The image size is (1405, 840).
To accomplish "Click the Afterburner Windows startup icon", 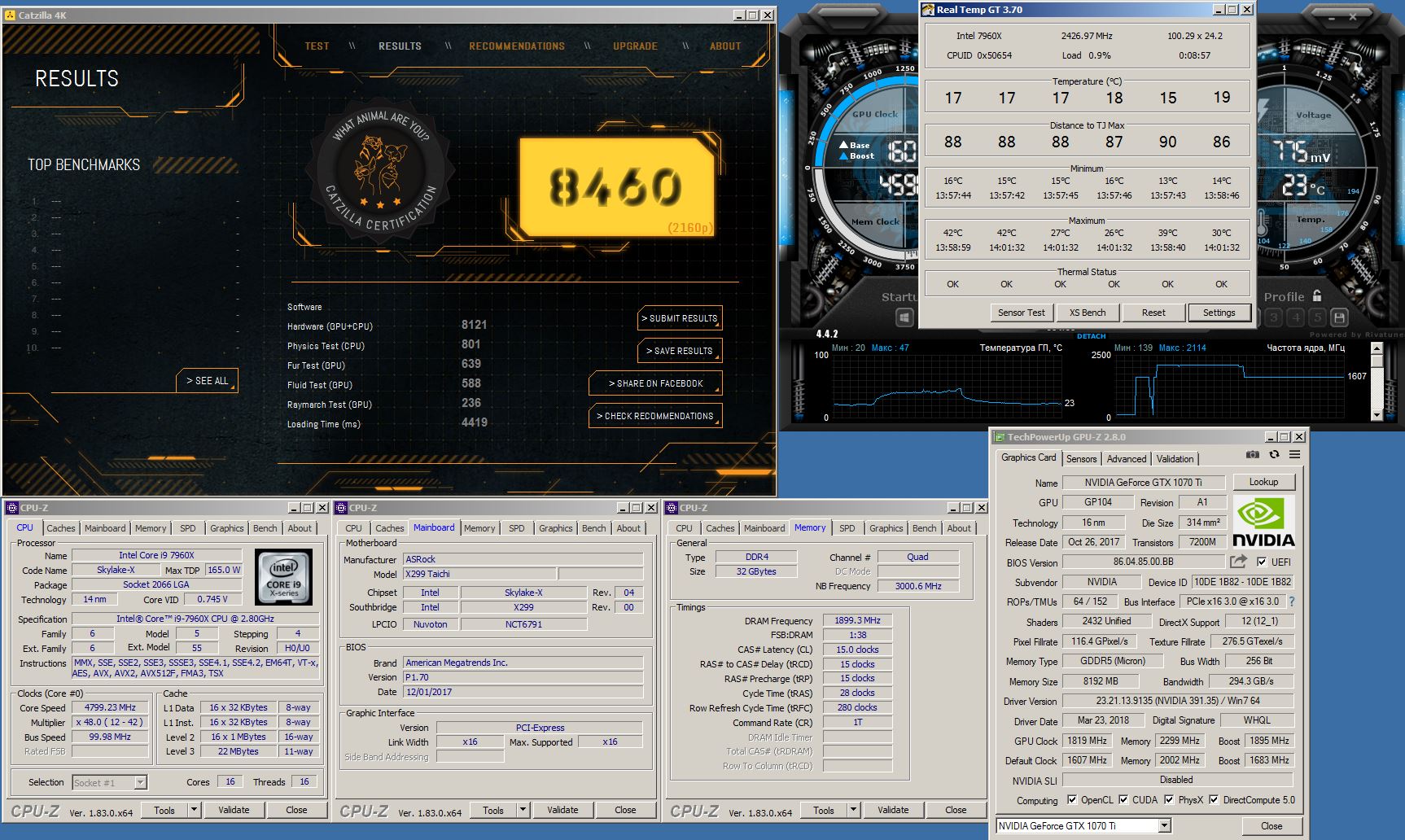I will tap(904, 317).
